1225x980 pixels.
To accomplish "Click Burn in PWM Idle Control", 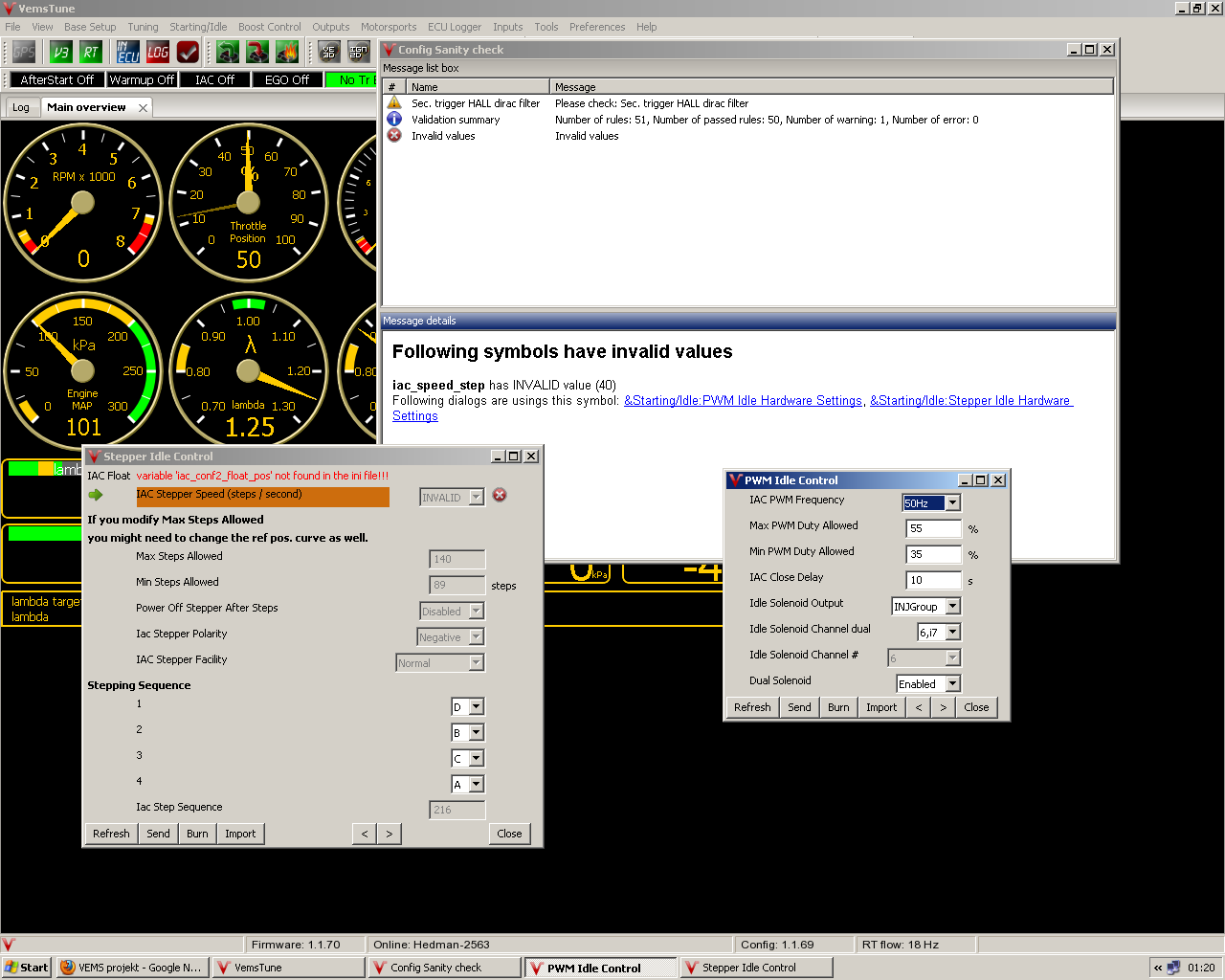I will point(838,707).
